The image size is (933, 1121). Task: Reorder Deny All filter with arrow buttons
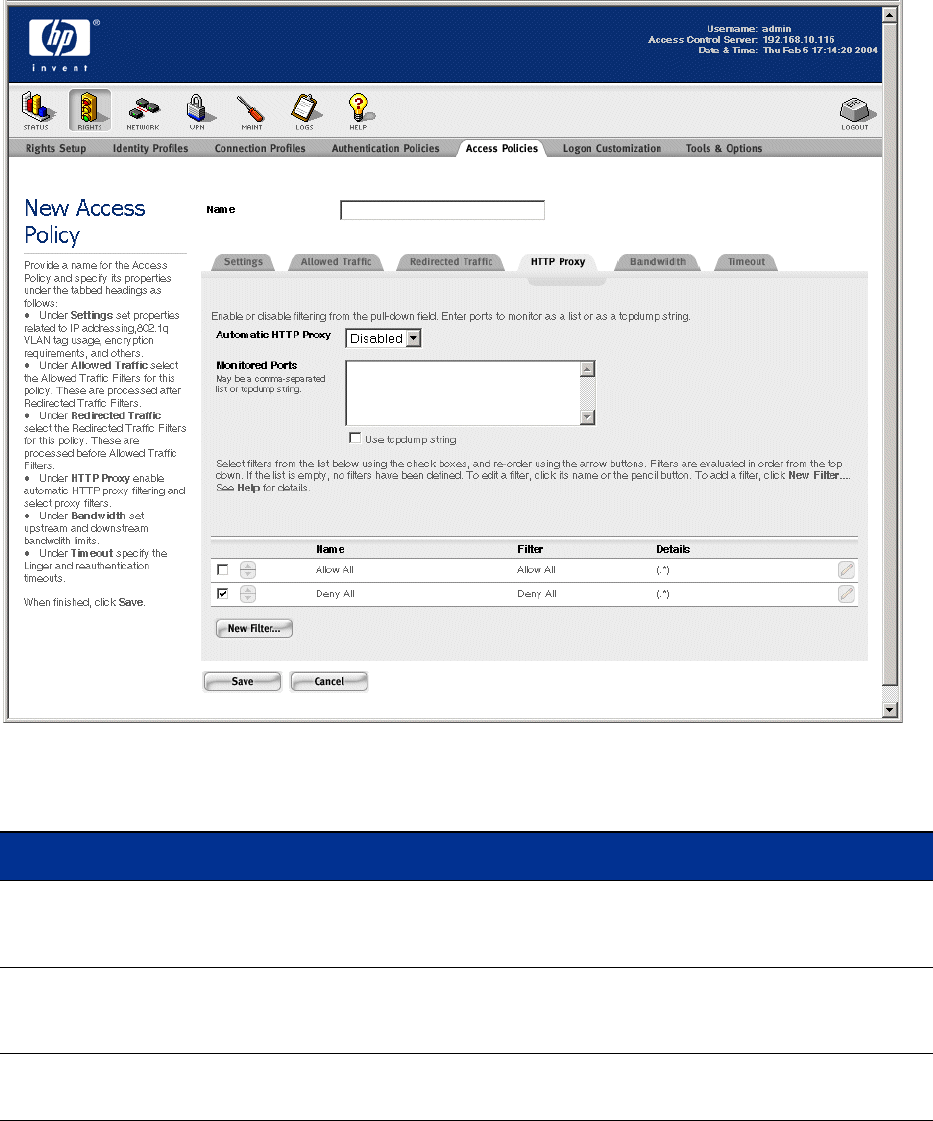[247, 594]
